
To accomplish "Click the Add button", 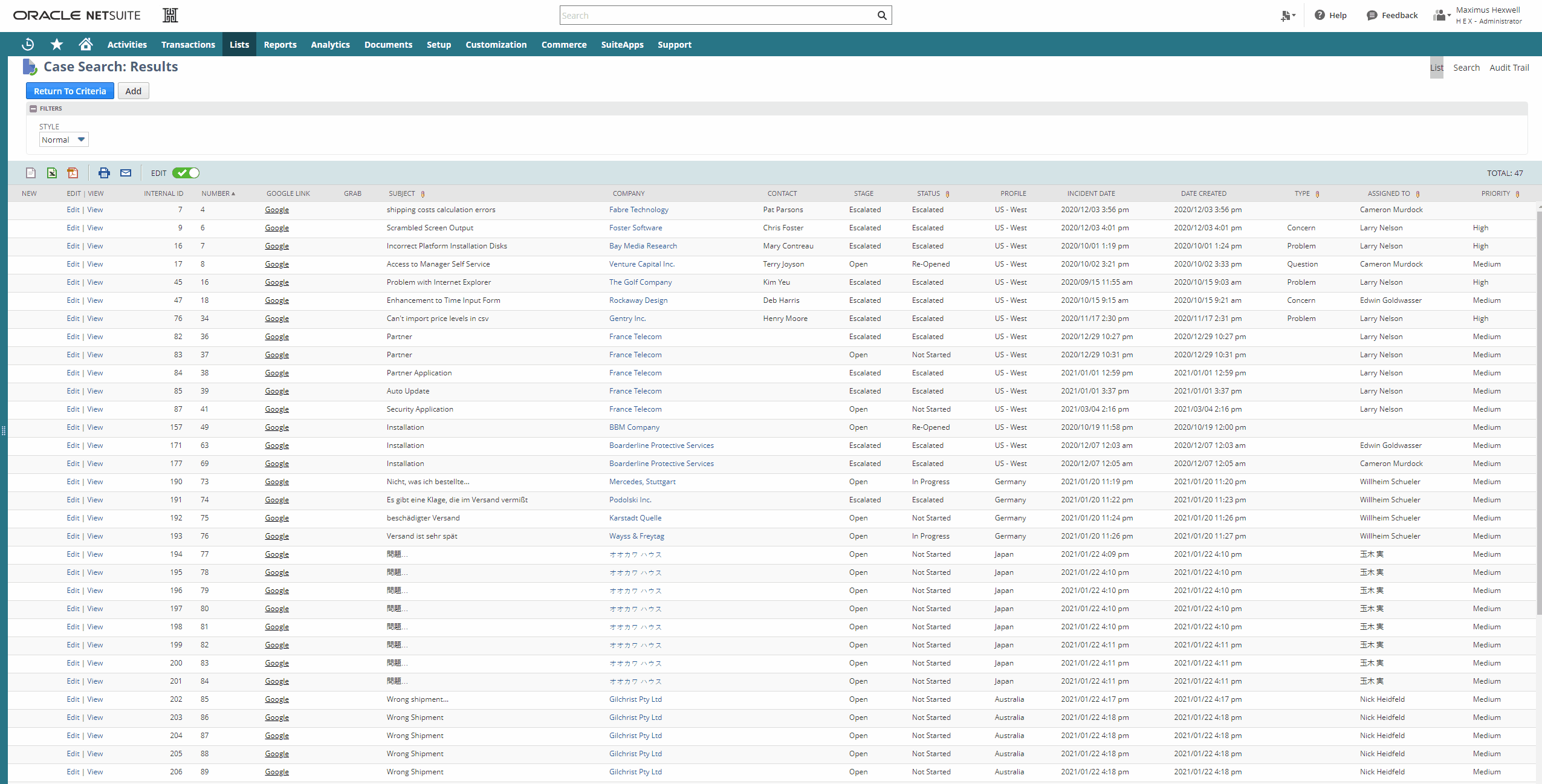I will click(x=134, y=91).
